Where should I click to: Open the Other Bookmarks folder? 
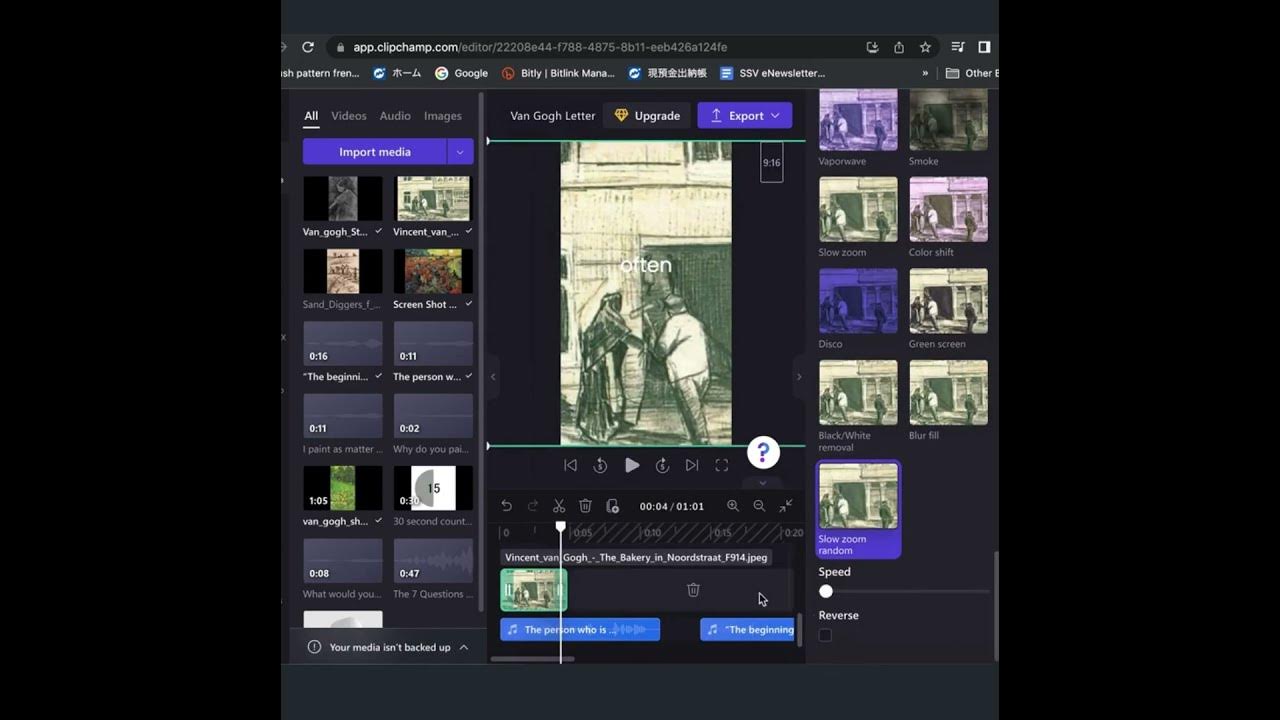(971, 73)
